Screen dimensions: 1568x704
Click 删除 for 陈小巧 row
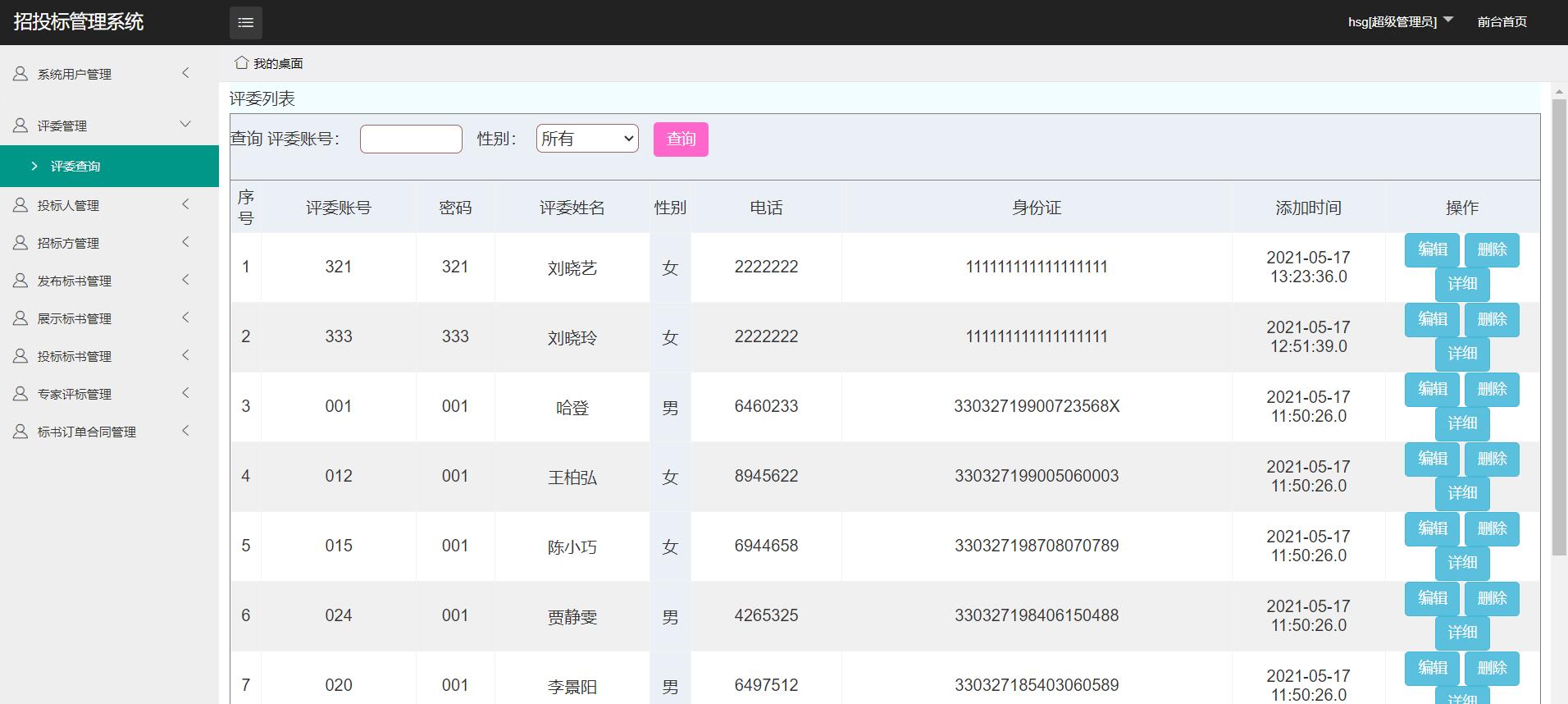[x=1492, y=528]
